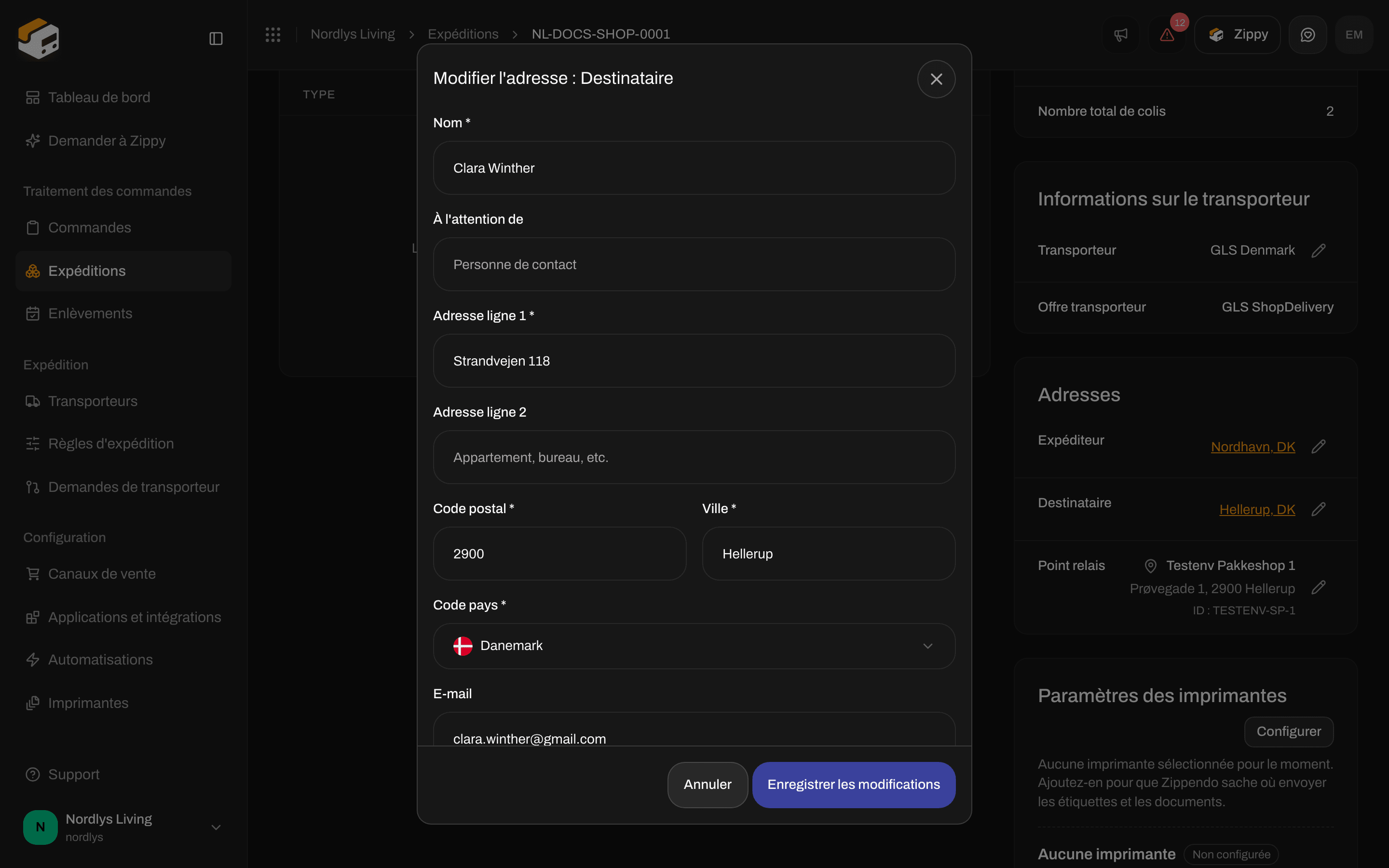Edit the Destinataire address pencil icon
Screen dimensions: 1389x868
1319,509
